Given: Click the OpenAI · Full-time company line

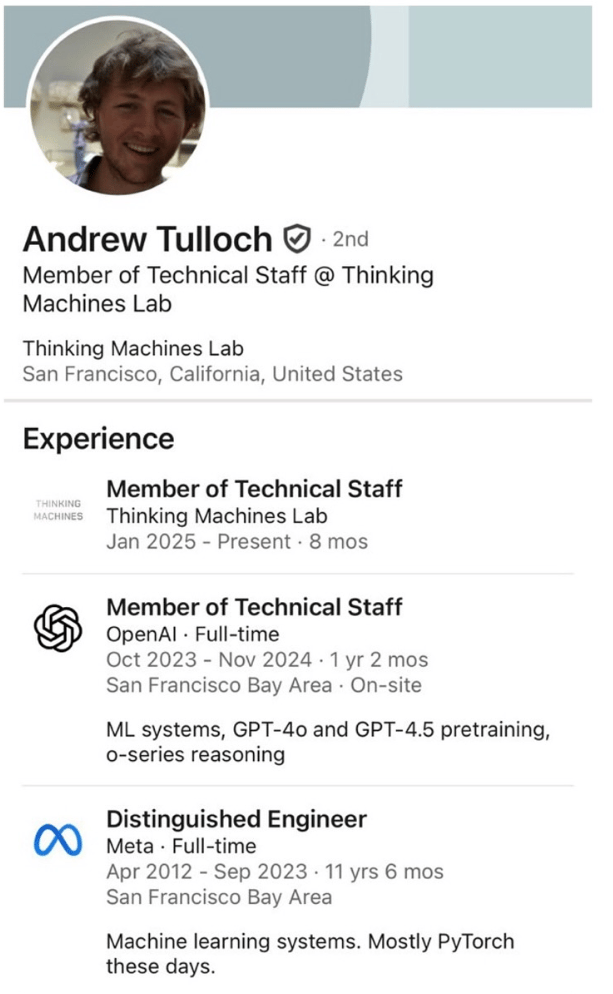Looking at the screenshot, I should click(x=193, y=634).
